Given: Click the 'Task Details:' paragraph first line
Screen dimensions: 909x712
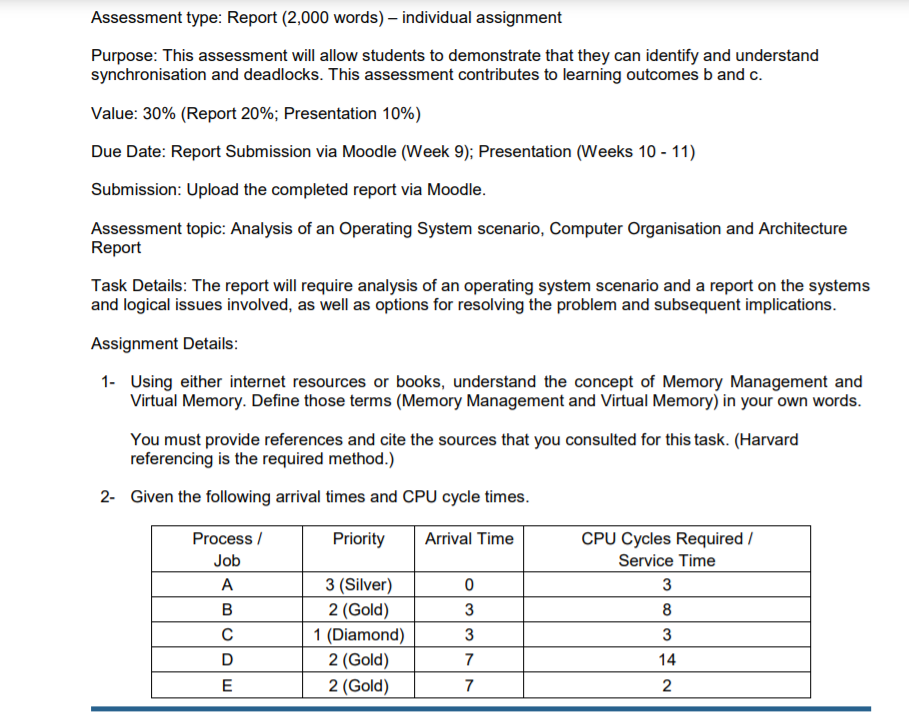Looking at the screenshot, I should [480, 286].
